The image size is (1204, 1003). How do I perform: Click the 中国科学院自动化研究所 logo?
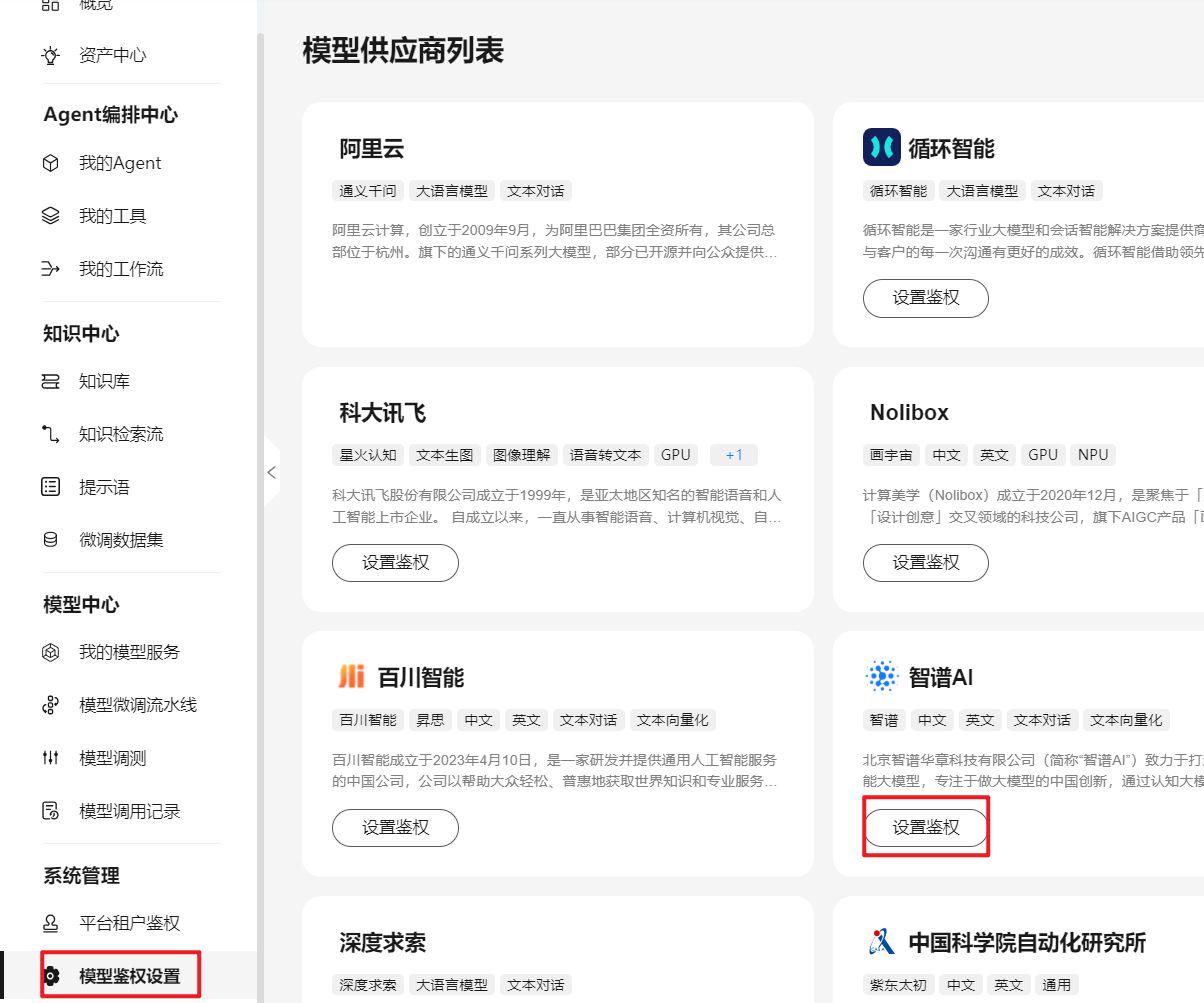coord(881,942)
